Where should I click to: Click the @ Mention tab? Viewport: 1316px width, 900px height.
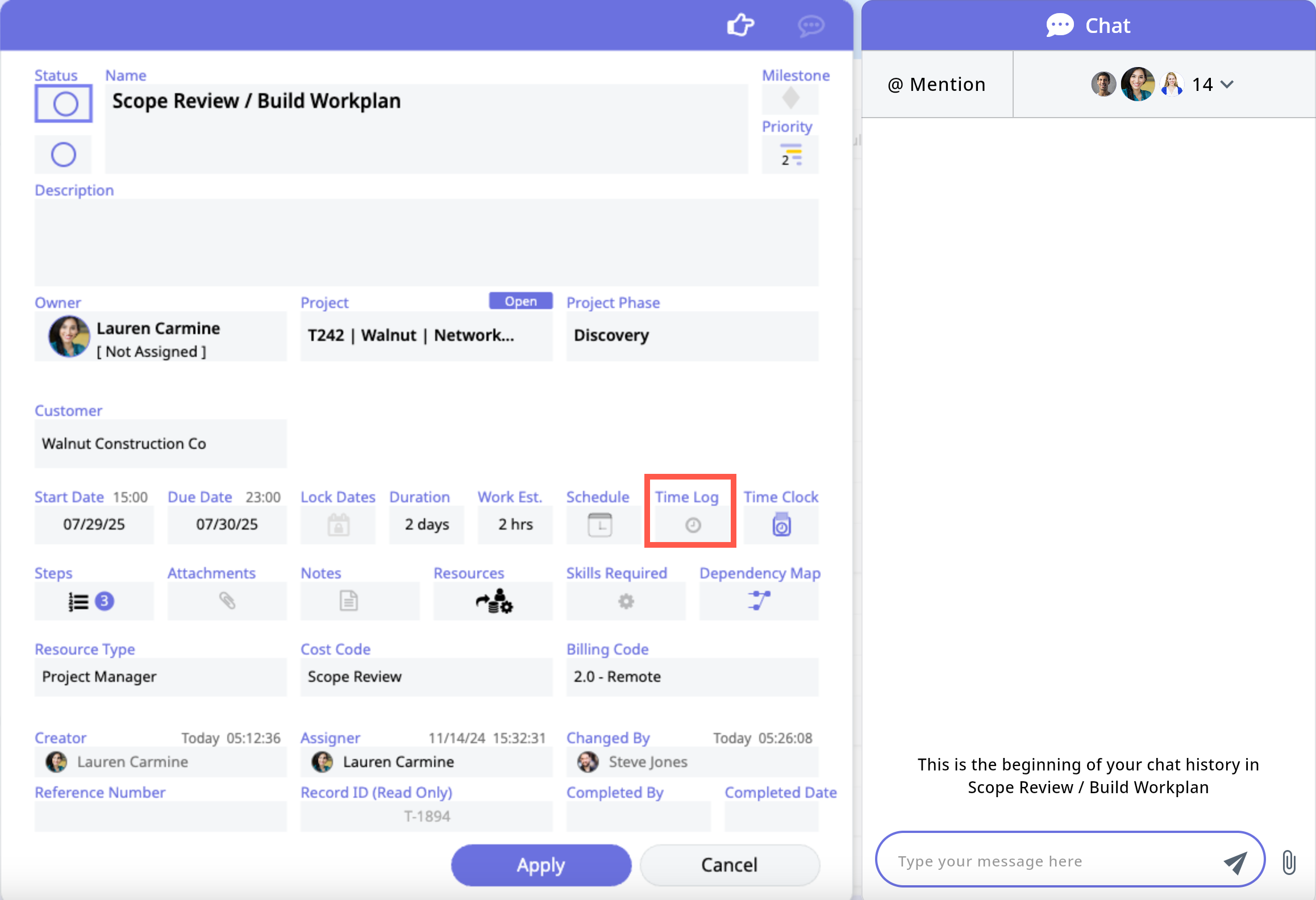(x=936, y=85)
